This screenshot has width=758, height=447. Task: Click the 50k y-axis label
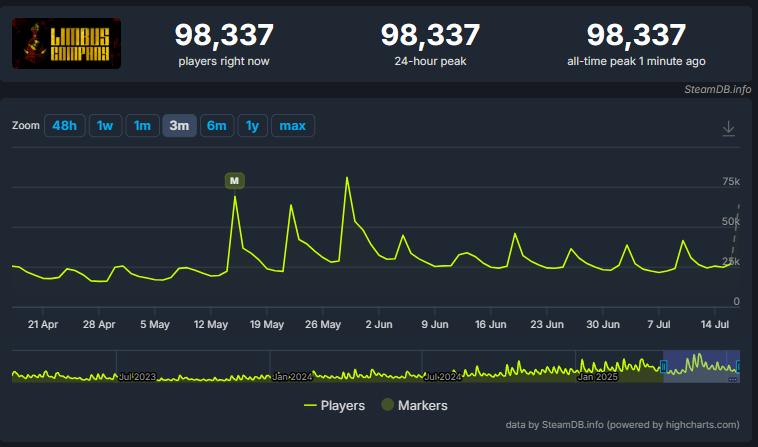[731, 221]
